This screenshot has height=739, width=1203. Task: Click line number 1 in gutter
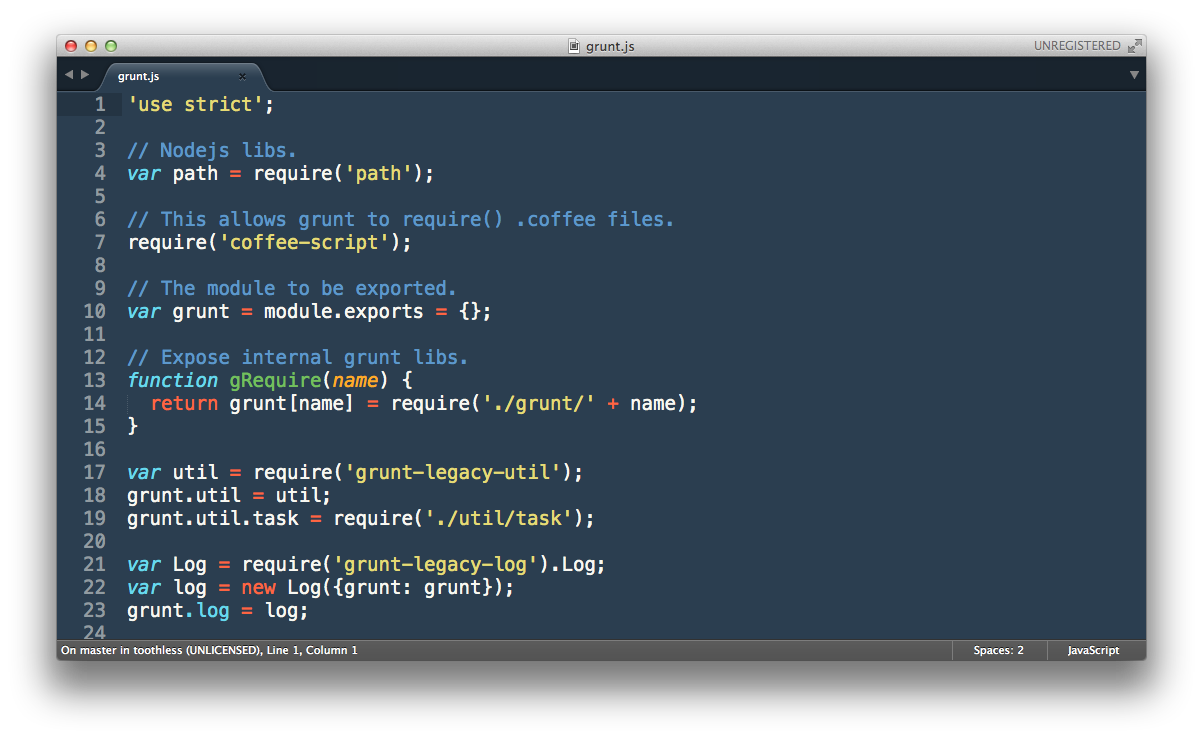100,104
